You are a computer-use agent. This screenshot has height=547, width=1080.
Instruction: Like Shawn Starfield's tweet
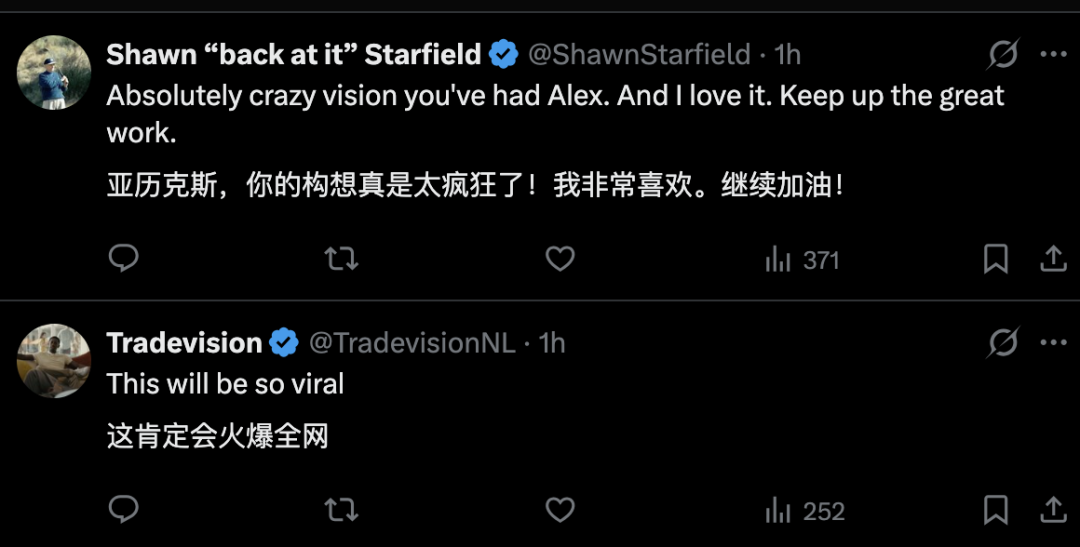[x=560, y=260]
